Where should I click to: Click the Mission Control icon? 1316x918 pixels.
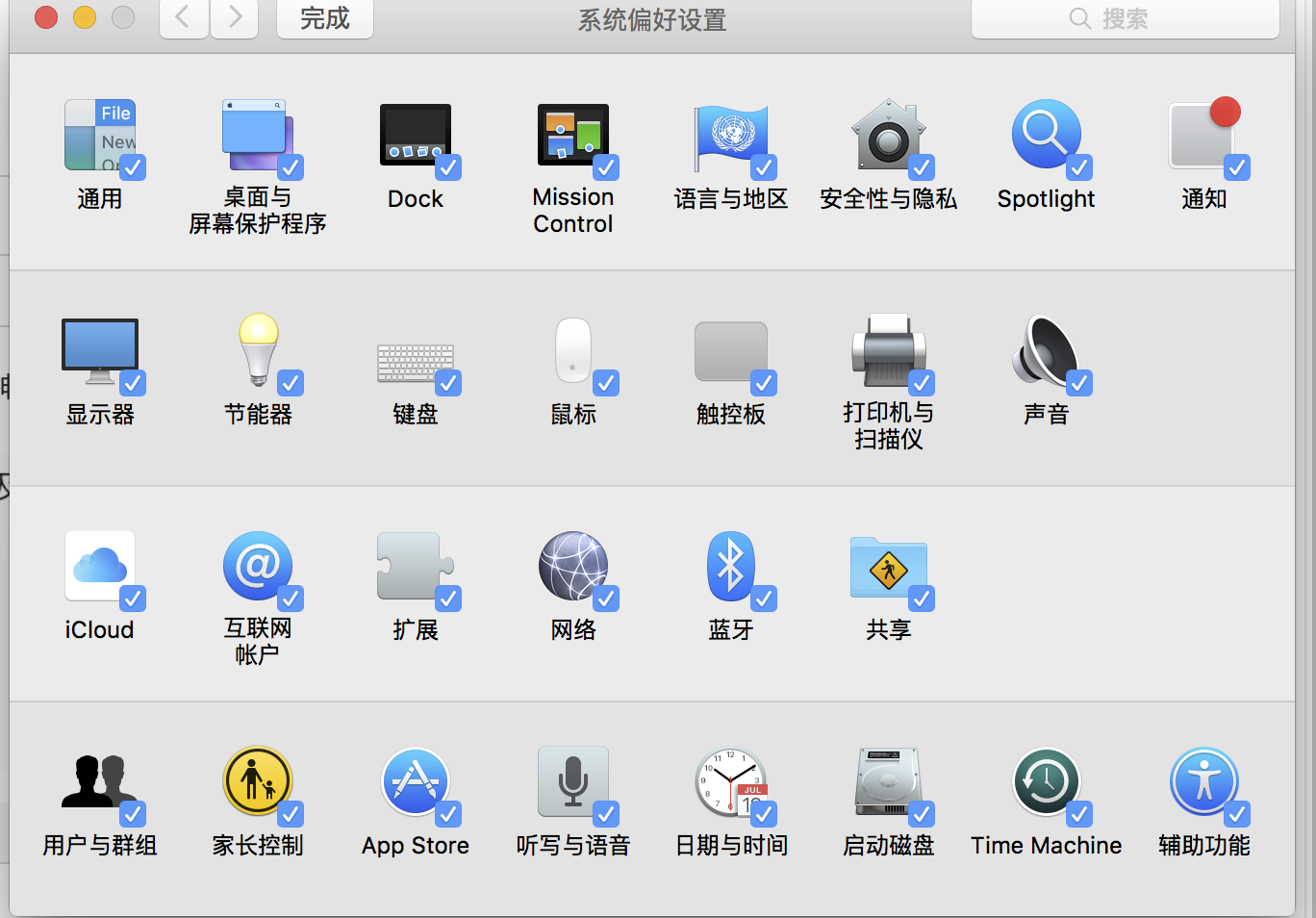pyautogui.click(x=572, y=136)
